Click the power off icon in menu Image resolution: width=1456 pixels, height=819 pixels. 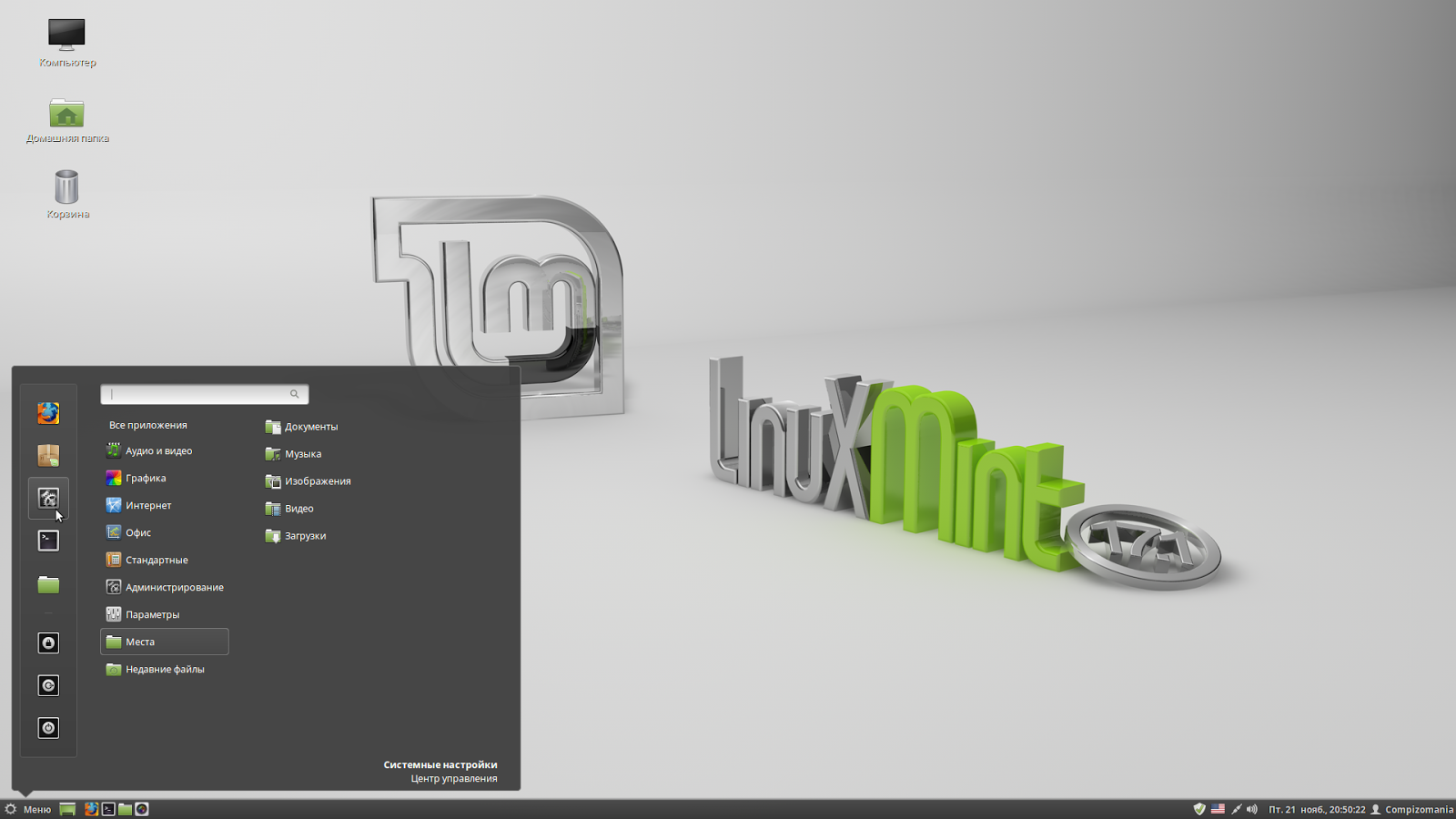coord(48,728)
